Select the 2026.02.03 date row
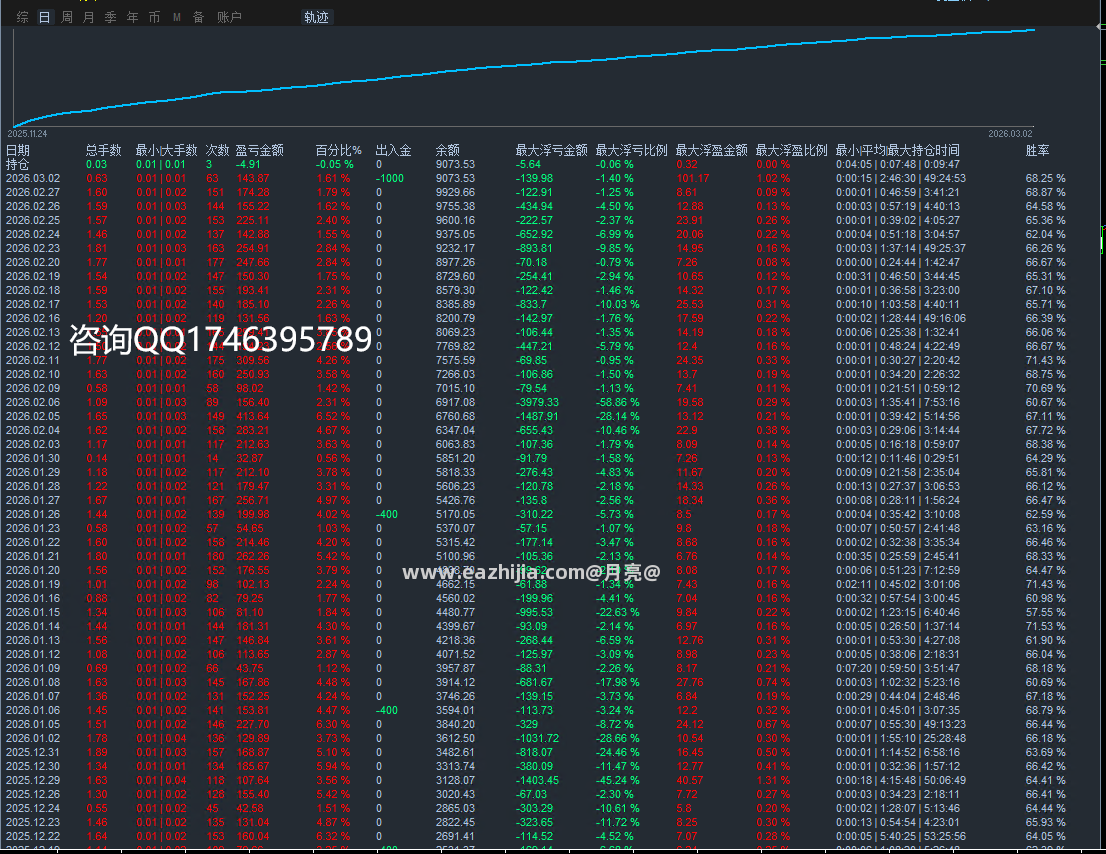1106x854 pixels. [x=33, y=444]
